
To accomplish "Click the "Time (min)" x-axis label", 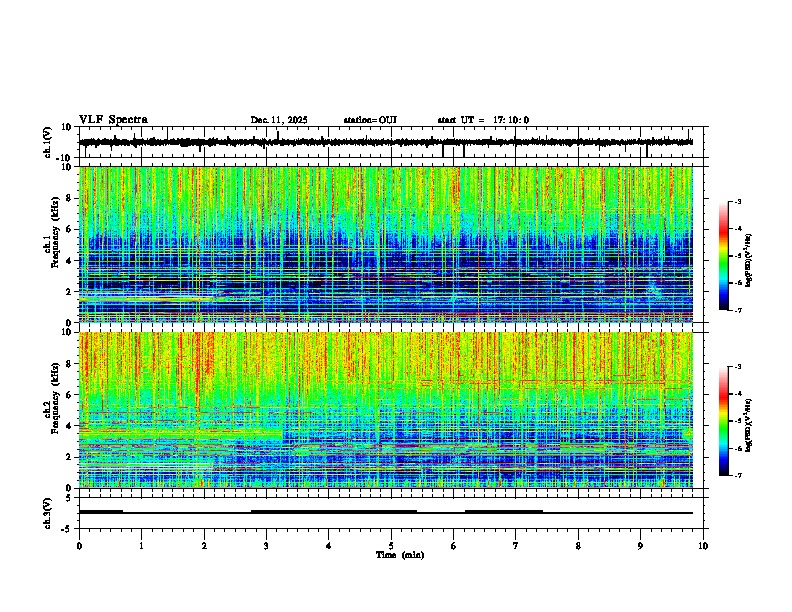I will point(400,555).
